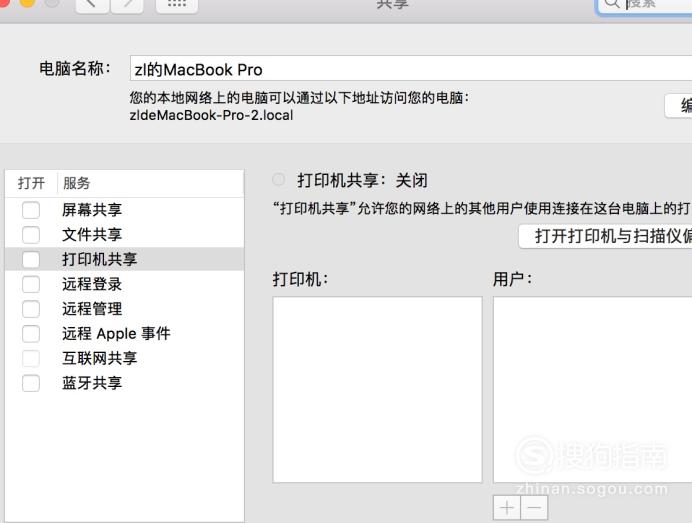
Task: Open 打开打印机与扫描仪 preferences button
Action: click(x=606, y=237)
